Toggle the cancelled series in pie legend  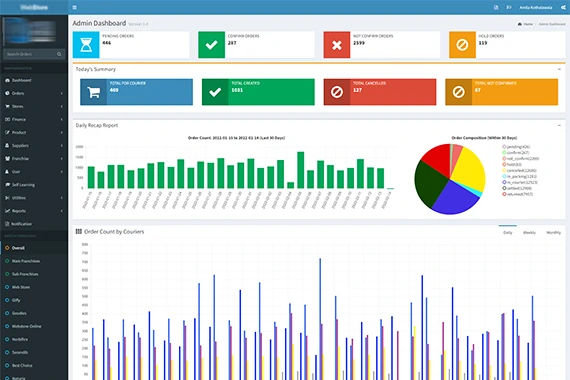click(519, 171)
